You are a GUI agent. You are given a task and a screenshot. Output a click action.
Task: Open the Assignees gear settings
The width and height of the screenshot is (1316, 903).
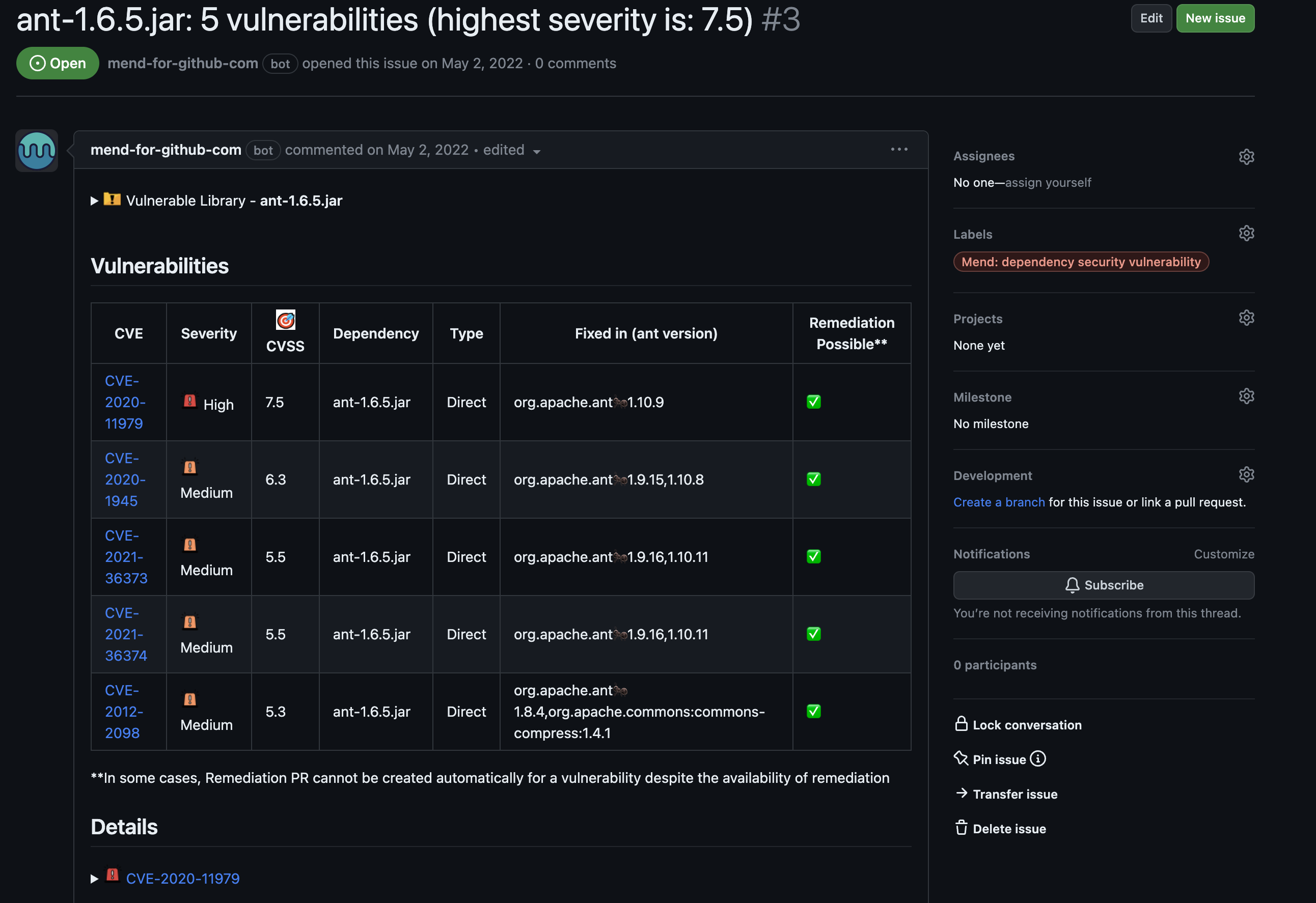[x=1246, y=157]
